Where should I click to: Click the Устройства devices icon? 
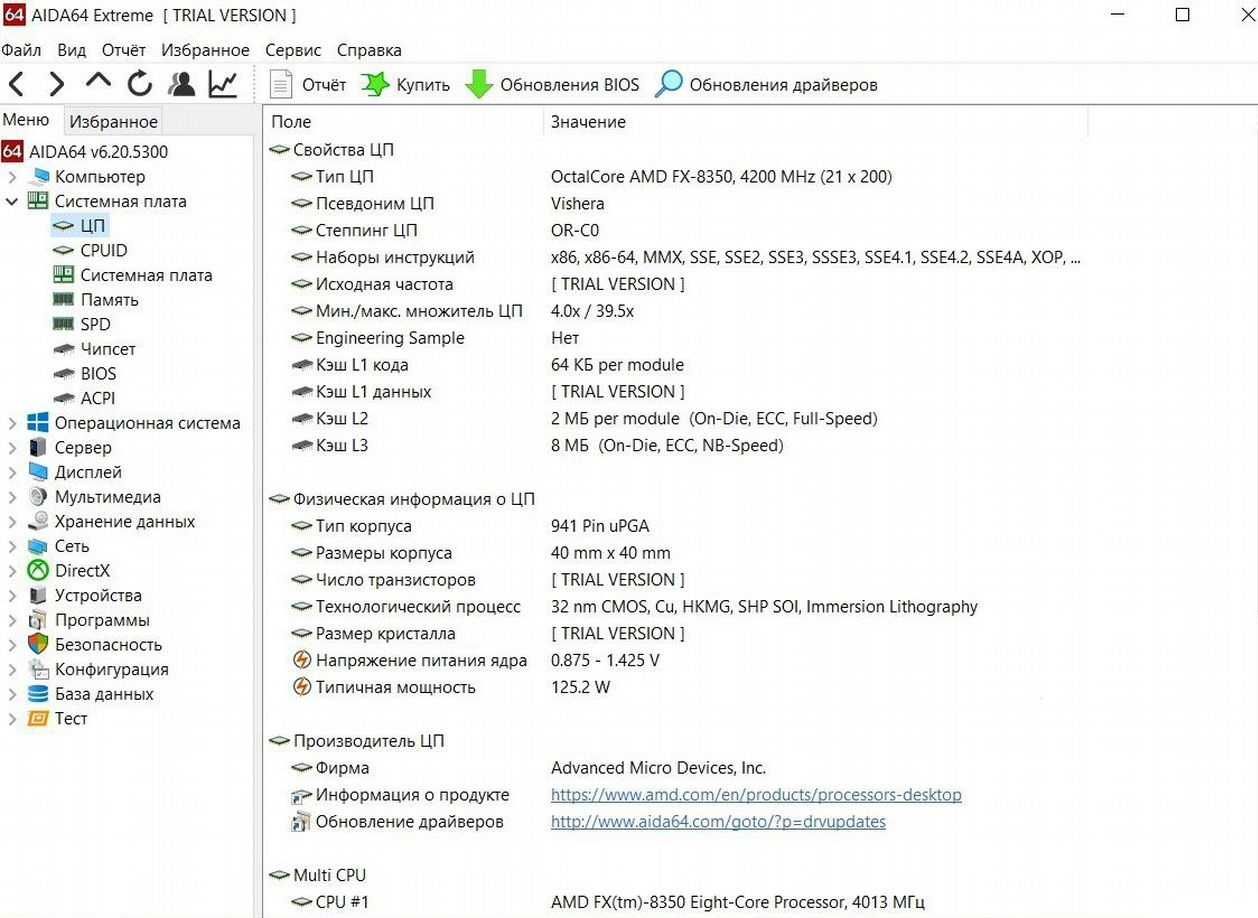tap(38, 596)
